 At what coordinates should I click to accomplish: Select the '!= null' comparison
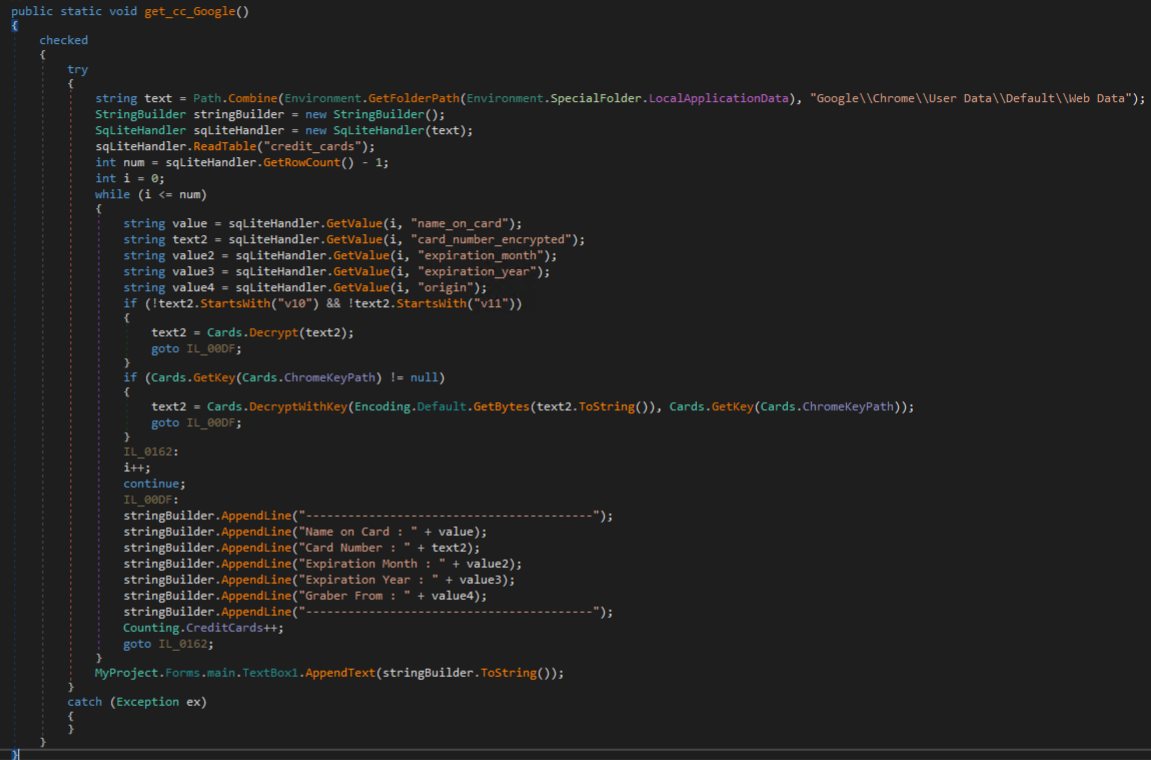pos(413,377)
